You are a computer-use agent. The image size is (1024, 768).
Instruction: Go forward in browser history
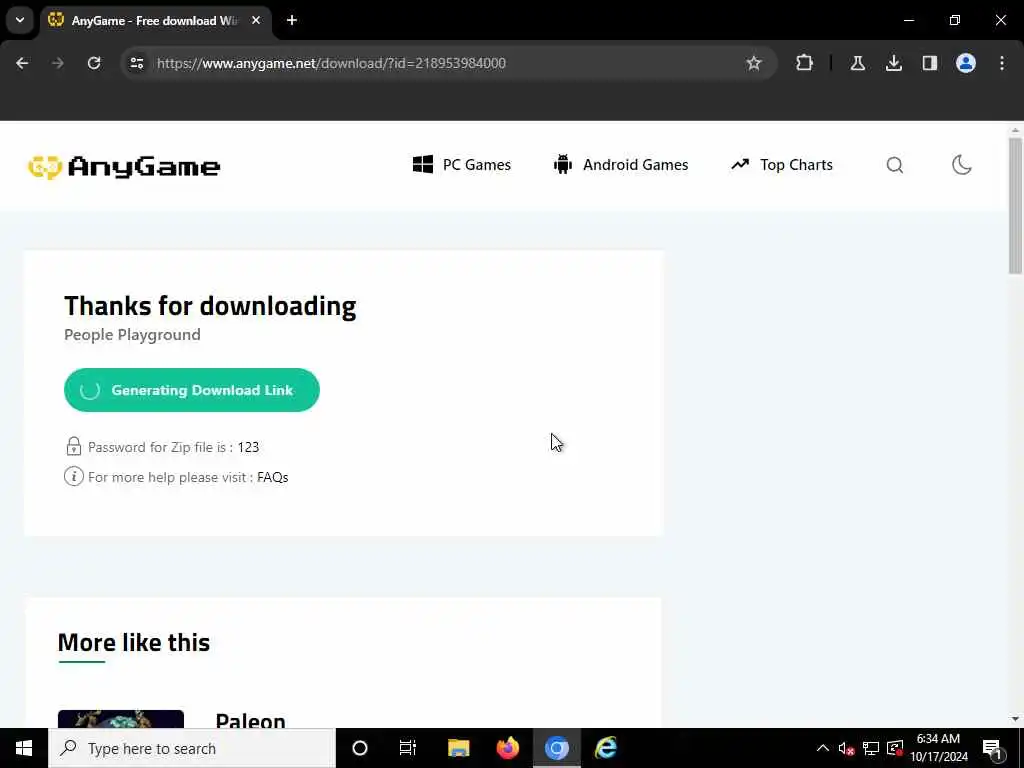coord(57,63)
